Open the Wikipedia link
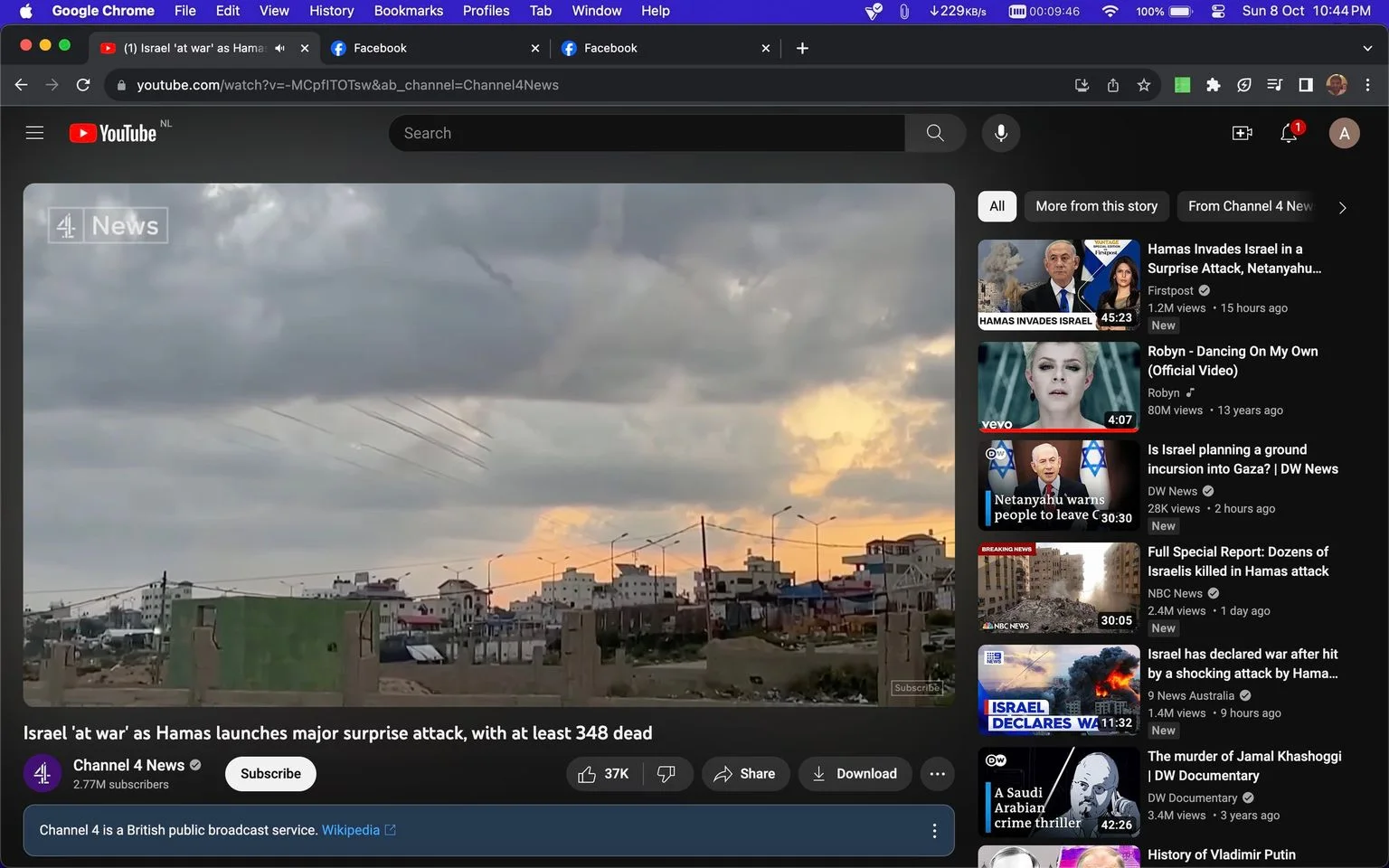 click(358, 830)
